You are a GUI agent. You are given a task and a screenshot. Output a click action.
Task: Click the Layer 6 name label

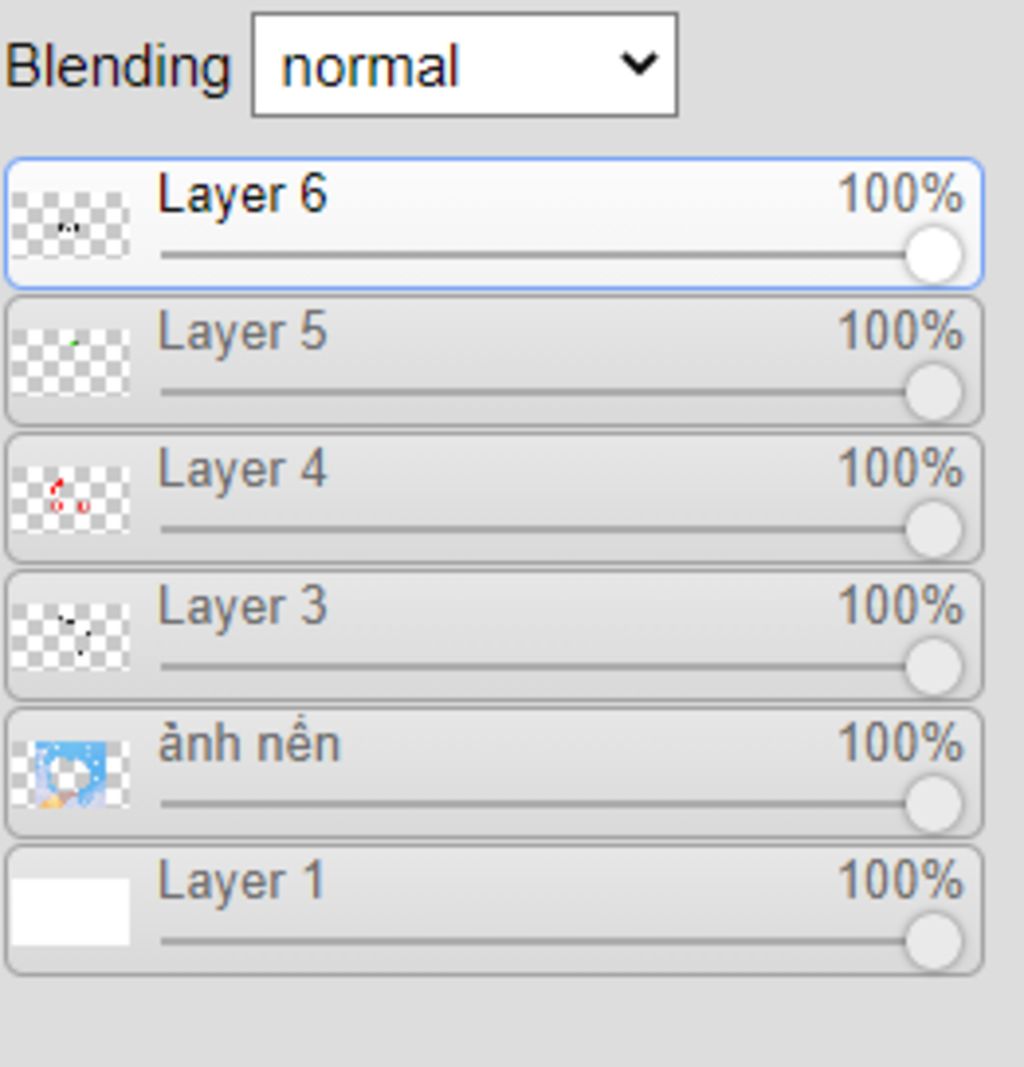(x=242, y=195)
